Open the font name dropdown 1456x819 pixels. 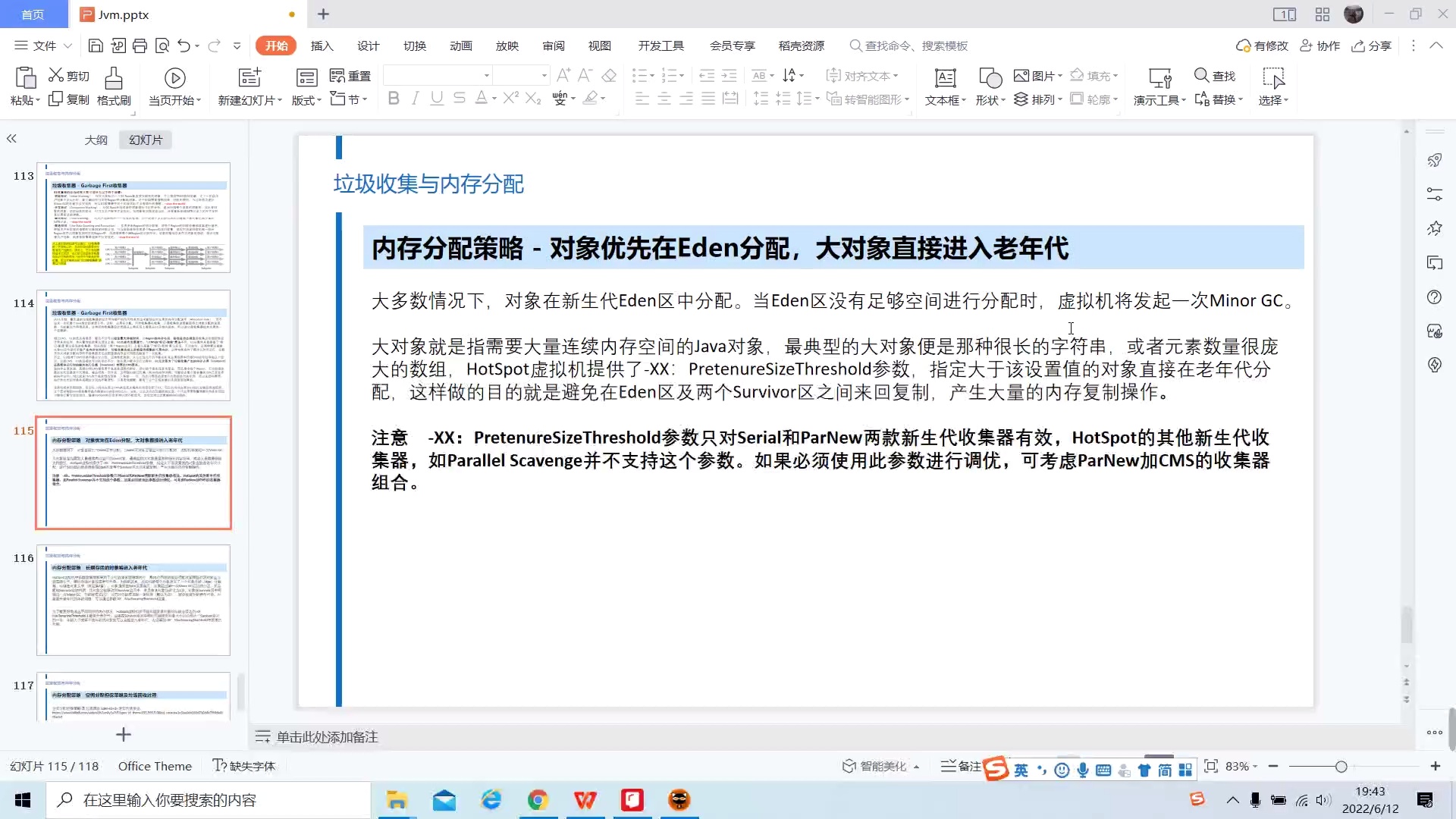(x=485, y=76)
